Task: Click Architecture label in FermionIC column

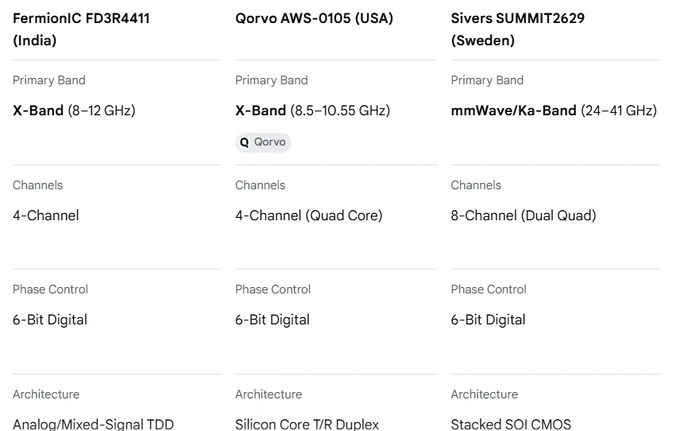Action: point(46,394)
